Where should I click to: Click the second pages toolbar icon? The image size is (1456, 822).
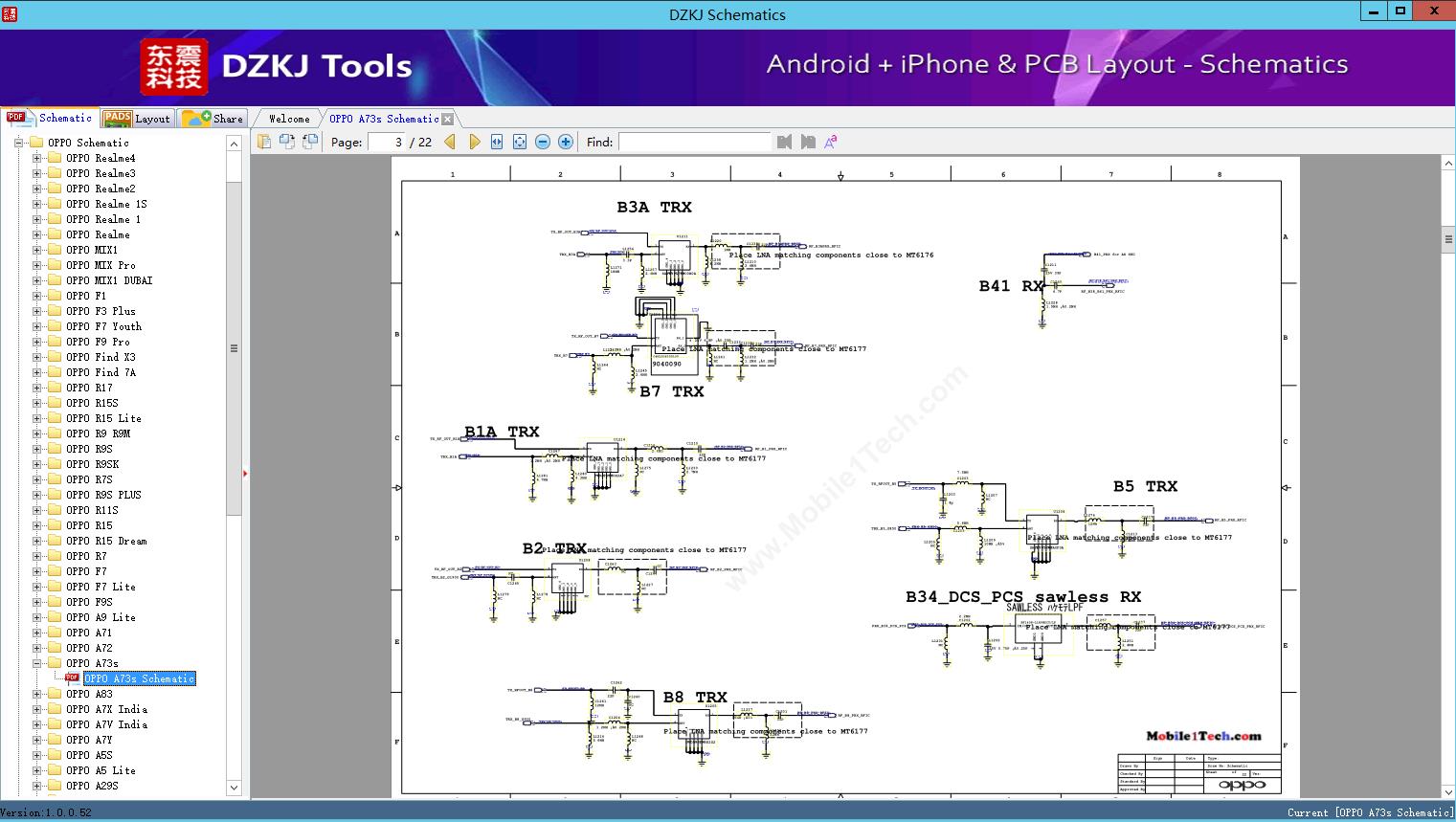pos(287,142)
